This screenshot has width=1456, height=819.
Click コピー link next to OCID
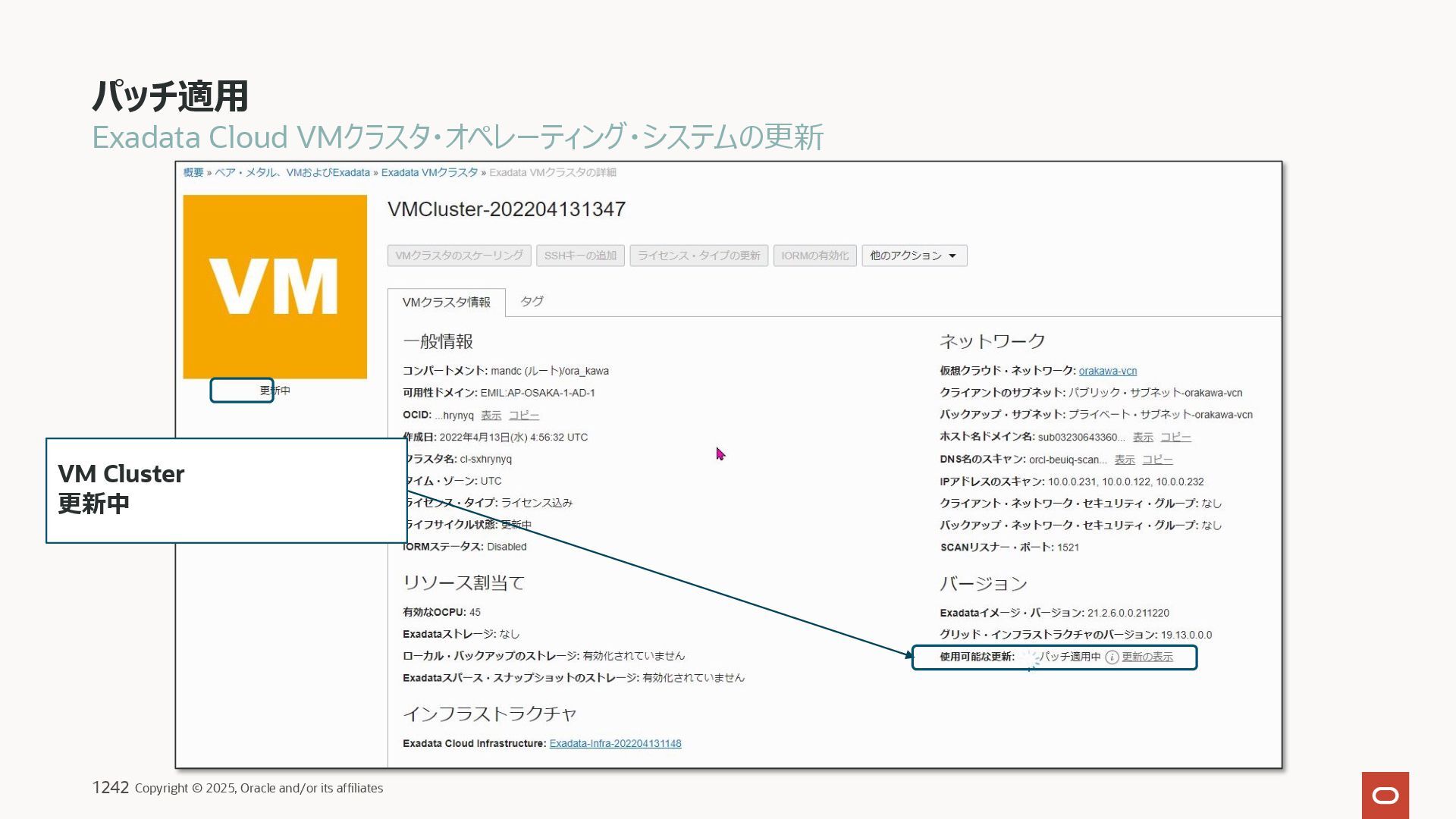523,416
